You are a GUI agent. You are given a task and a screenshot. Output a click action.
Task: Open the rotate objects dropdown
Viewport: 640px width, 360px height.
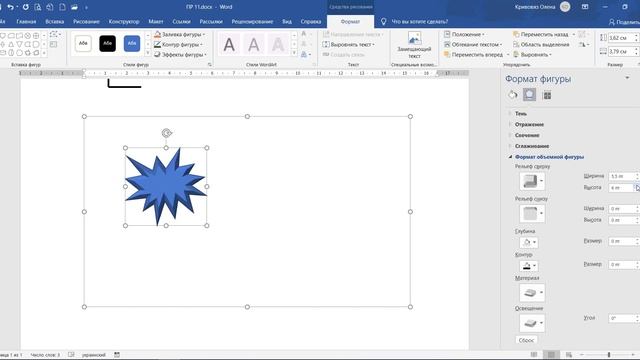pos(584,44)
